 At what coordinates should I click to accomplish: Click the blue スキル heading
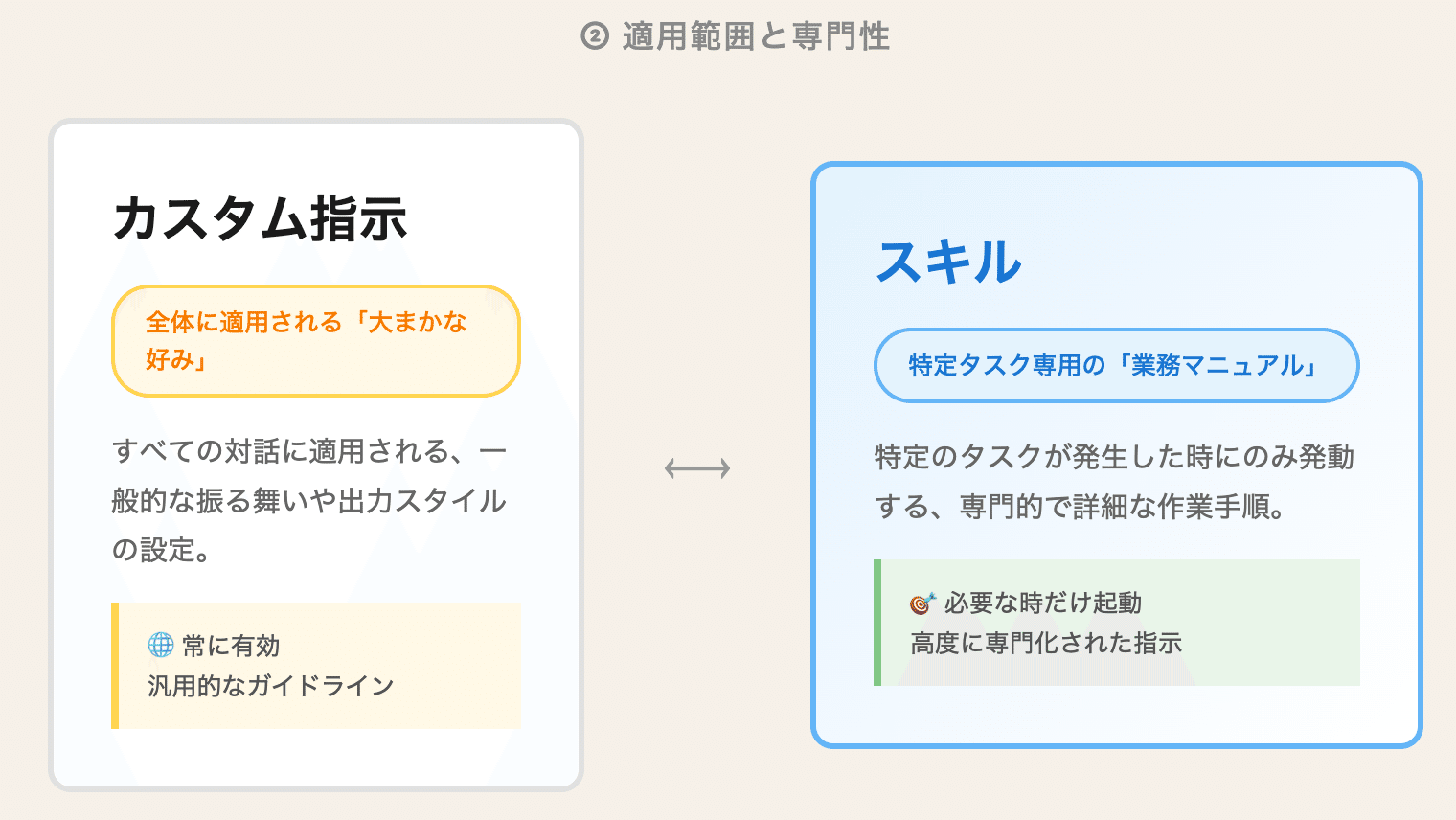pos(949,262)
